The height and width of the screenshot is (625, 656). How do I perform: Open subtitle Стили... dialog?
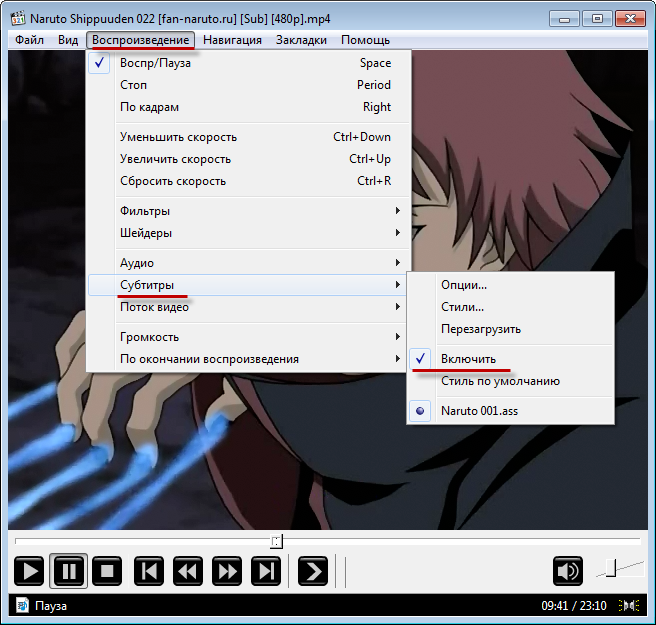pos(510,307)
